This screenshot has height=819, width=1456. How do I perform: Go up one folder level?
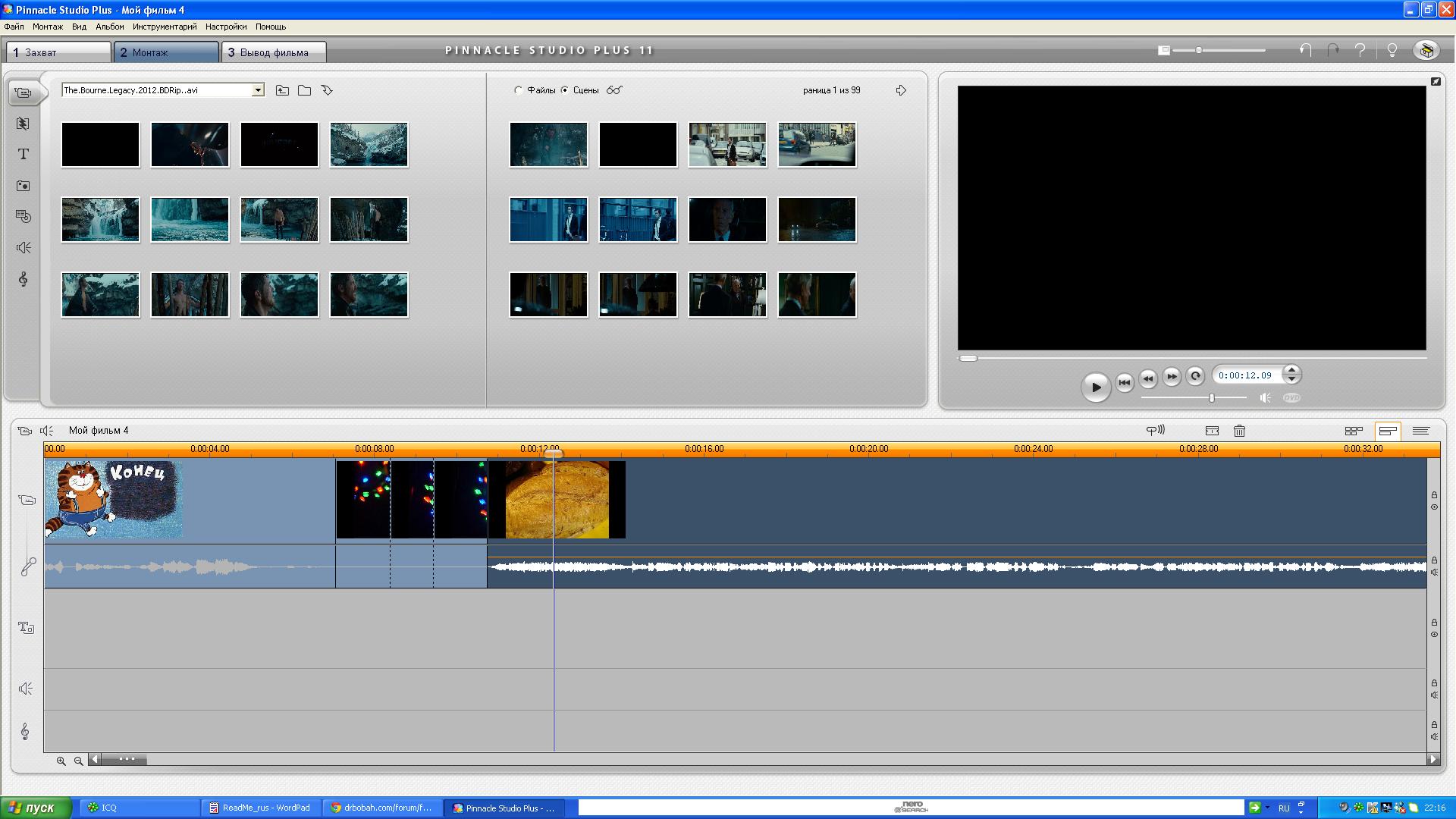coord(282,90)
